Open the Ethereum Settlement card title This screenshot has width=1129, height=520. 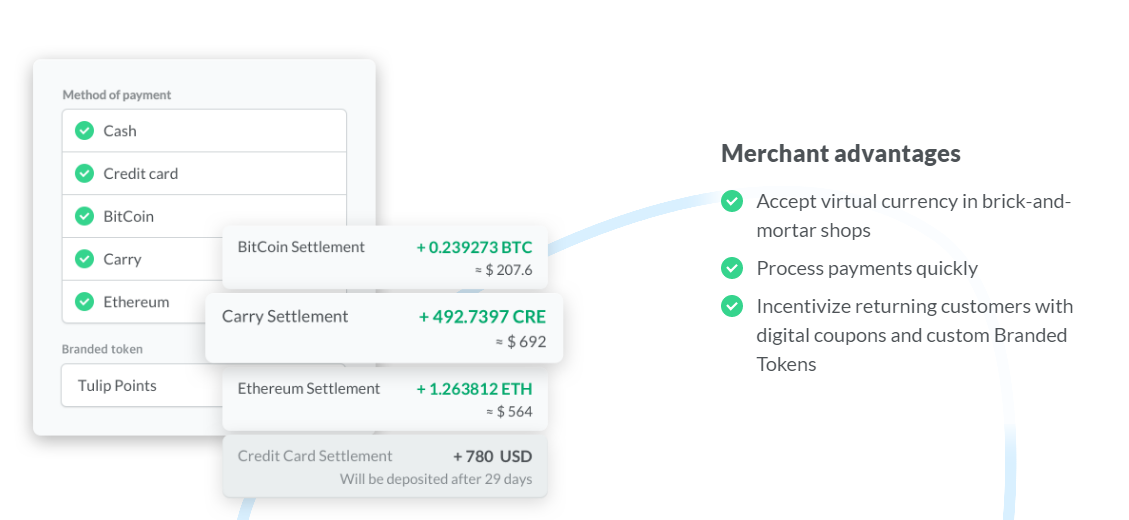309,389
